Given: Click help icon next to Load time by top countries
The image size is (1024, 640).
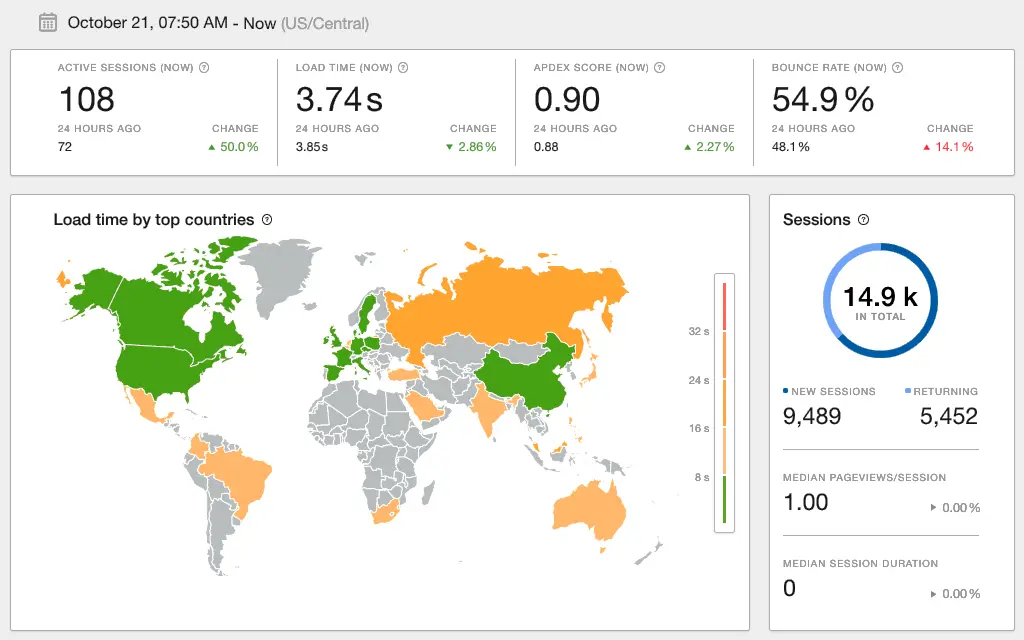Looking at the screenshot, I should coord(267,220).
